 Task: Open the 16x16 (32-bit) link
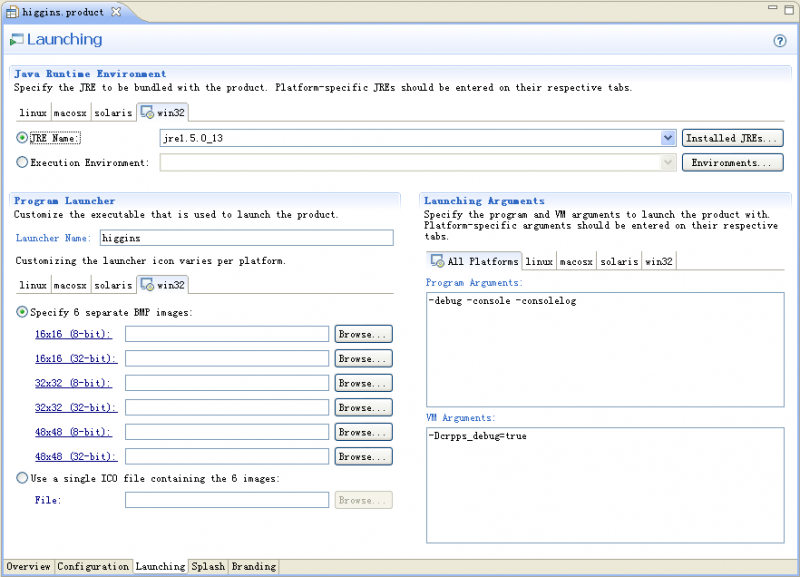76,359
